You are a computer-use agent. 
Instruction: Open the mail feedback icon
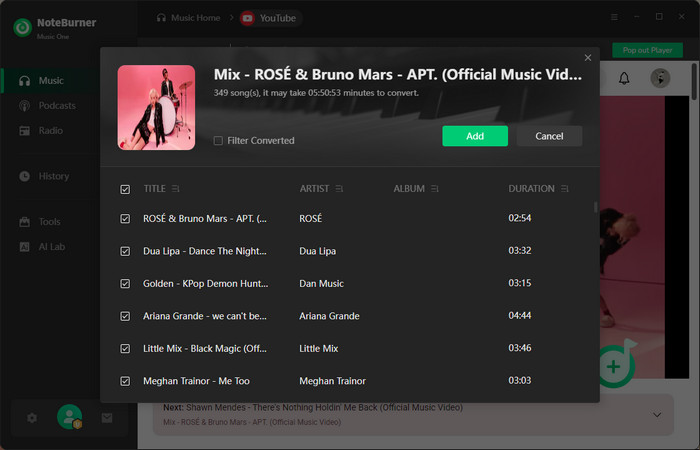tap(107, 418)
